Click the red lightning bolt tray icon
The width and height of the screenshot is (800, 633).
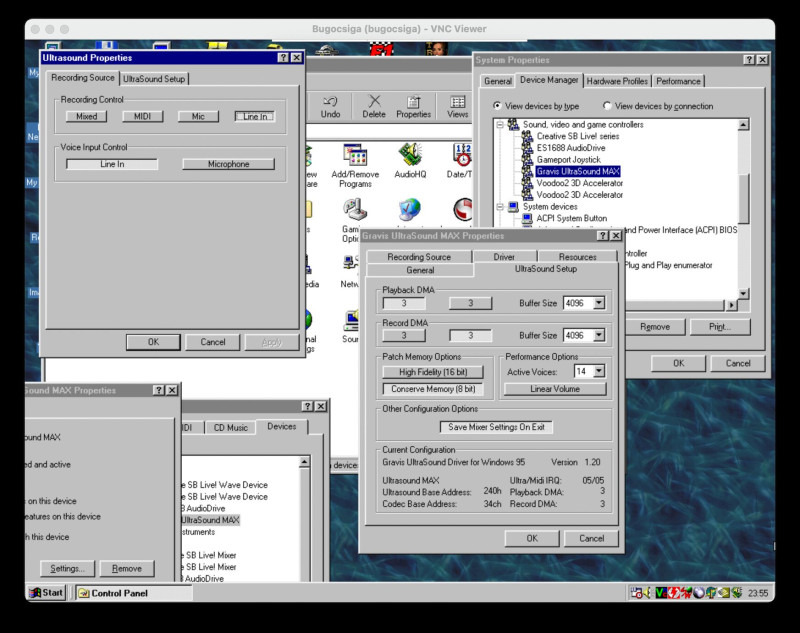click(x=673, y=593)
